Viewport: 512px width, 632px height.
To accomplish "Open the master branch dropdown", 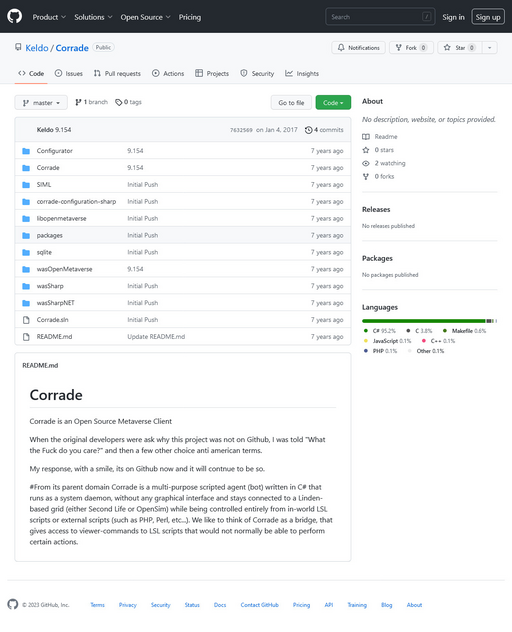I will [41, 103].
